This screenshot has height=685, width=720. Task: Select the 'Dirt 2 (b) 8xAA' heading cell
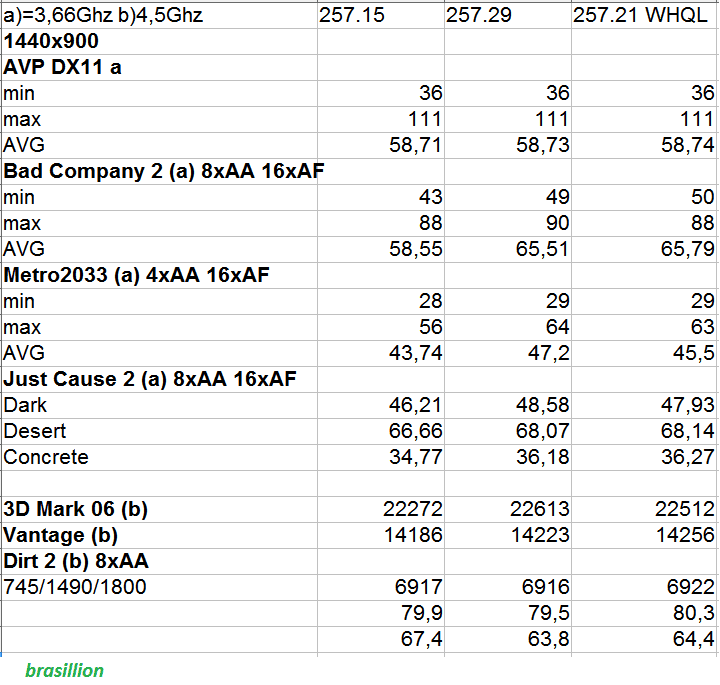159,561
